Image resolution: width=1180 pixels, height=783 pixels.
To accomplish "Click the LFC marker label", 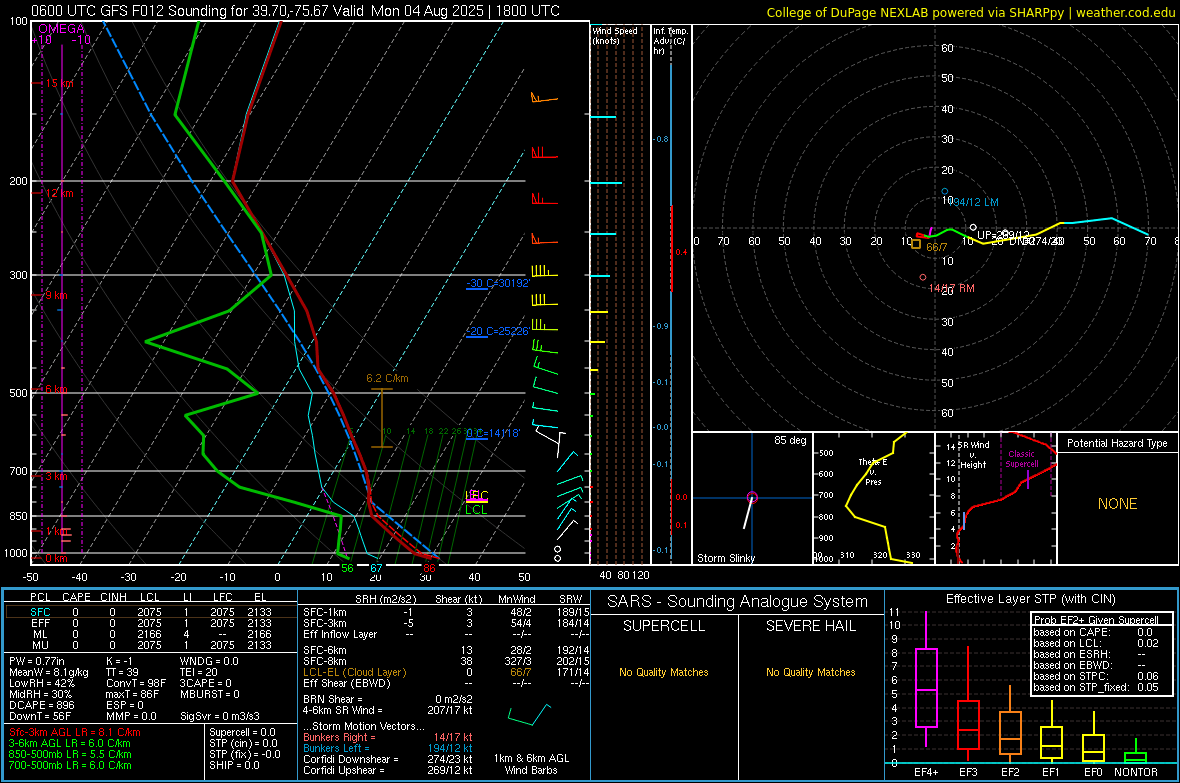I will (x=477, y=495).
